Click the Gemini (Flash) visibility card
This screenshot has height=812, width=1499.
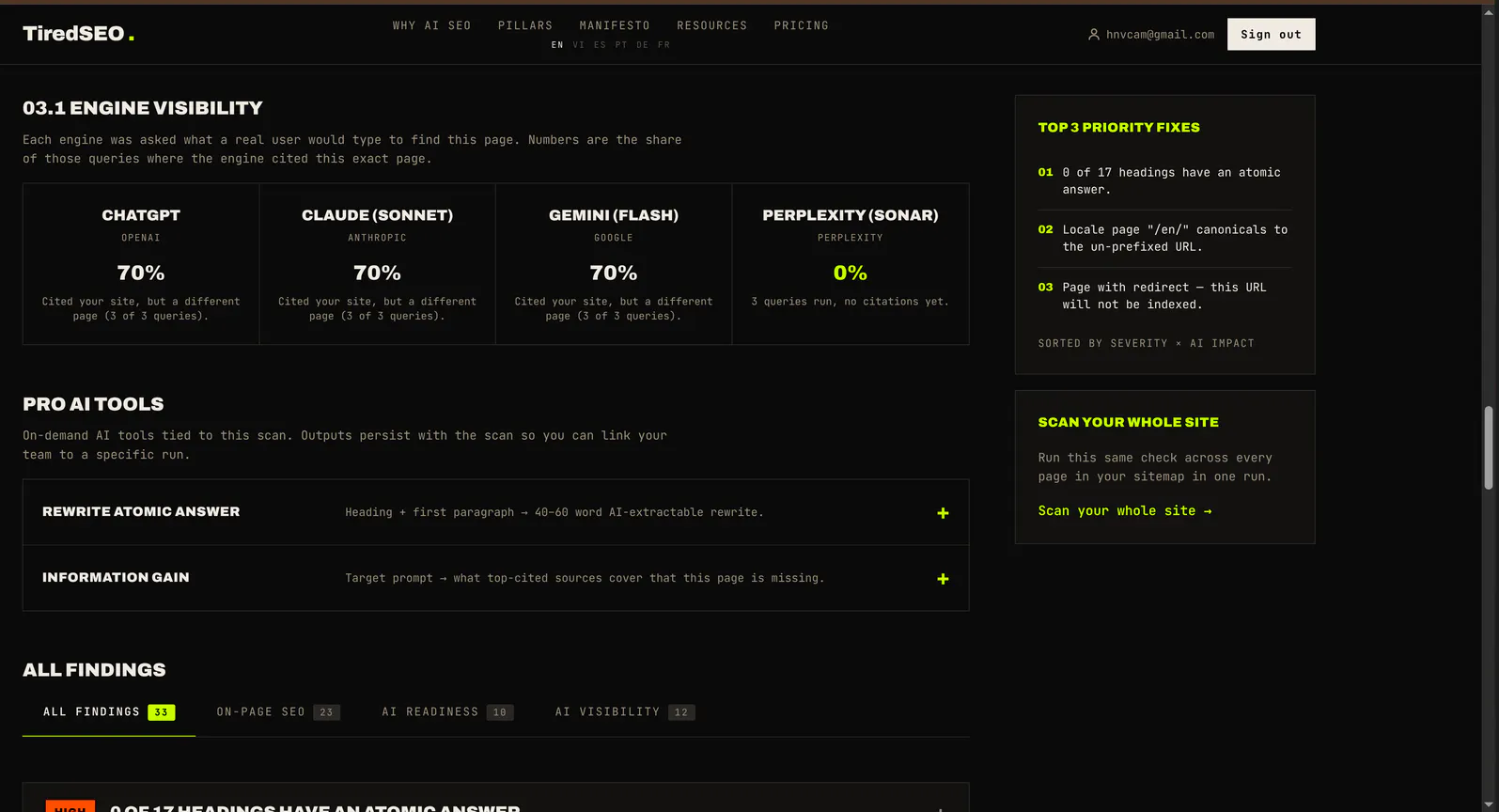[614, 264]
